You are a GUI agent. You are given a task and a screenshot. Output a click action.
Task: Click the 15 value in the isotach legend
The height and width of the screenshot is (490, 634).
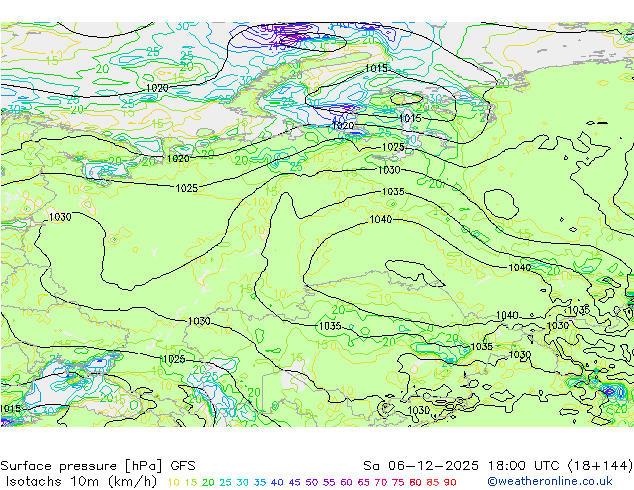tap(191, 482)
